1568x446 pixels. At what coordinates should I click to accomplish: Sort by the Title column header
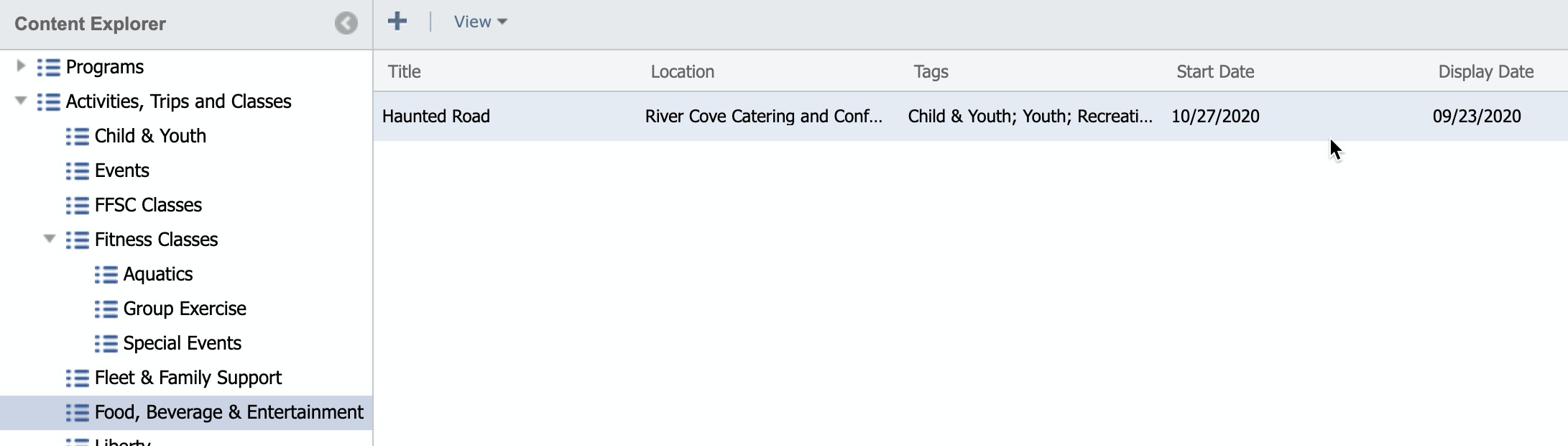click(405, 71)
